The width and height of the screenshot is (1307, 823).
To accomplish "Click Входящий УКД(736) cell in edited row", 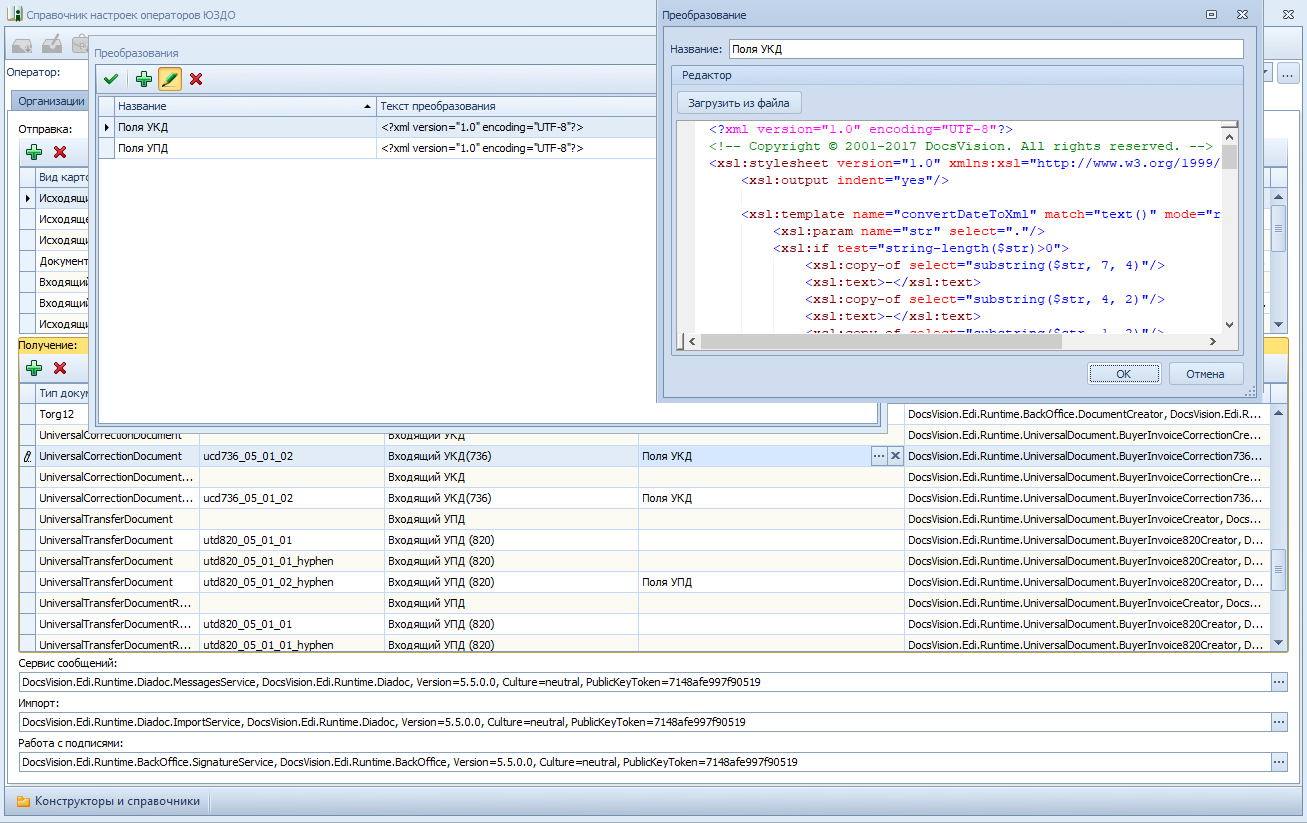I will pyautogui.click(x=511, y=456).
